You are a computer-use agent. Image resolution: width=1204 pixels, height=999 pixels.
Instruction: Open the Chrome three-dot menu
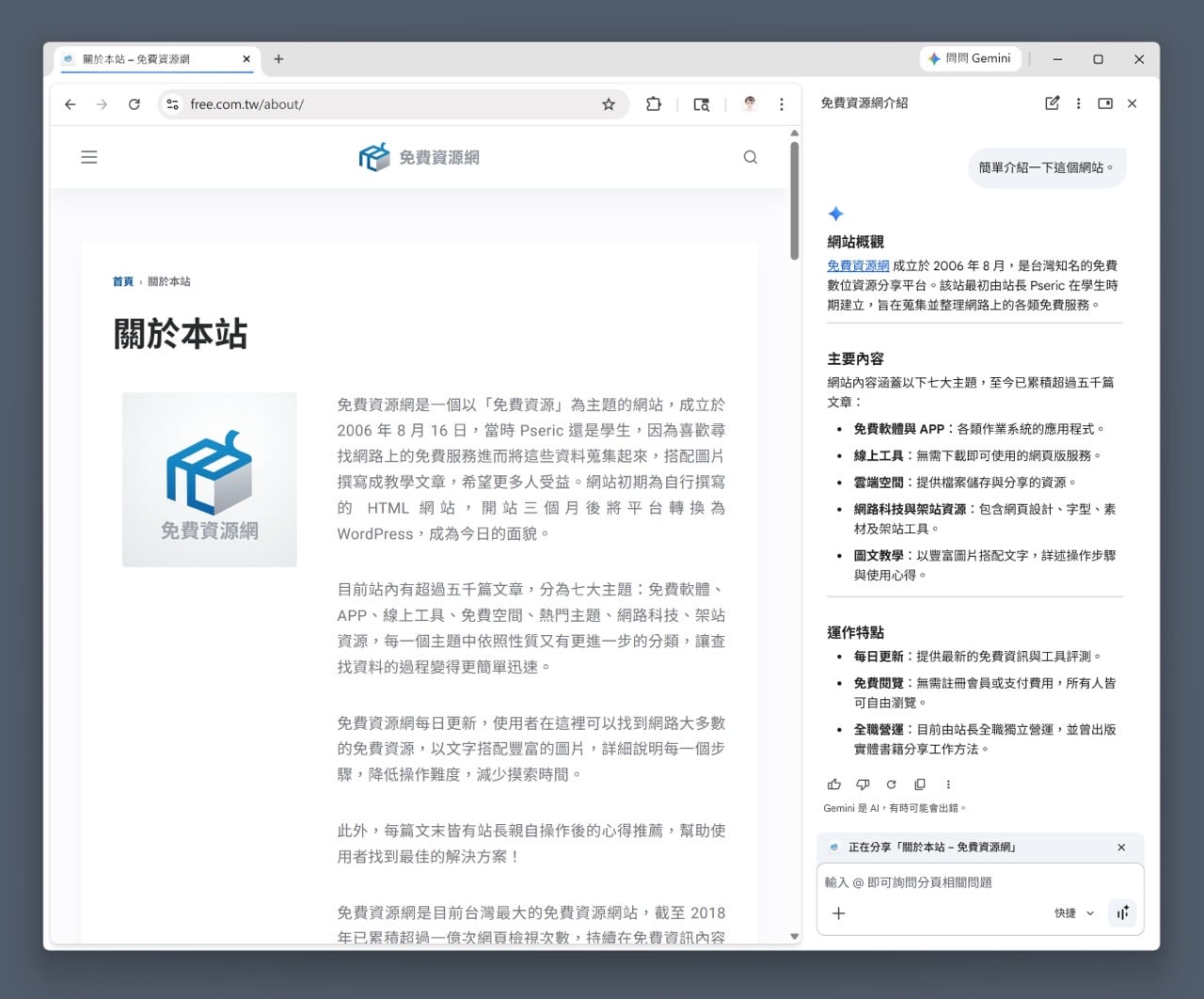[x=782, y=104]
